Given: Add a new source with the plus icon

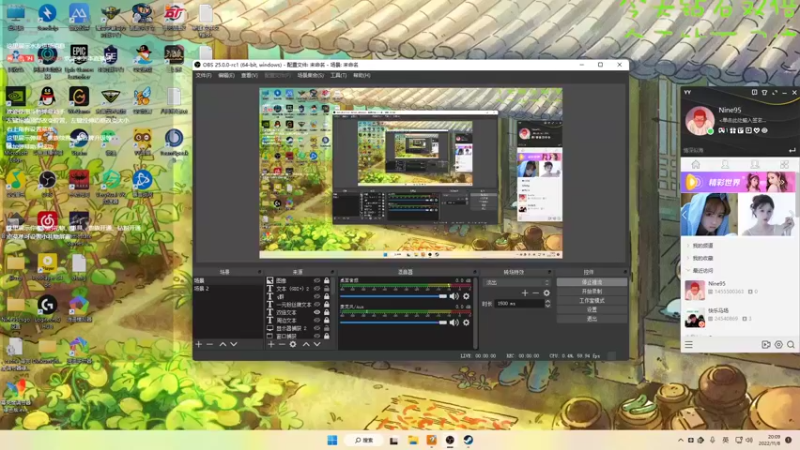Looking at the screenshot, I should click(x=271, y=344).
